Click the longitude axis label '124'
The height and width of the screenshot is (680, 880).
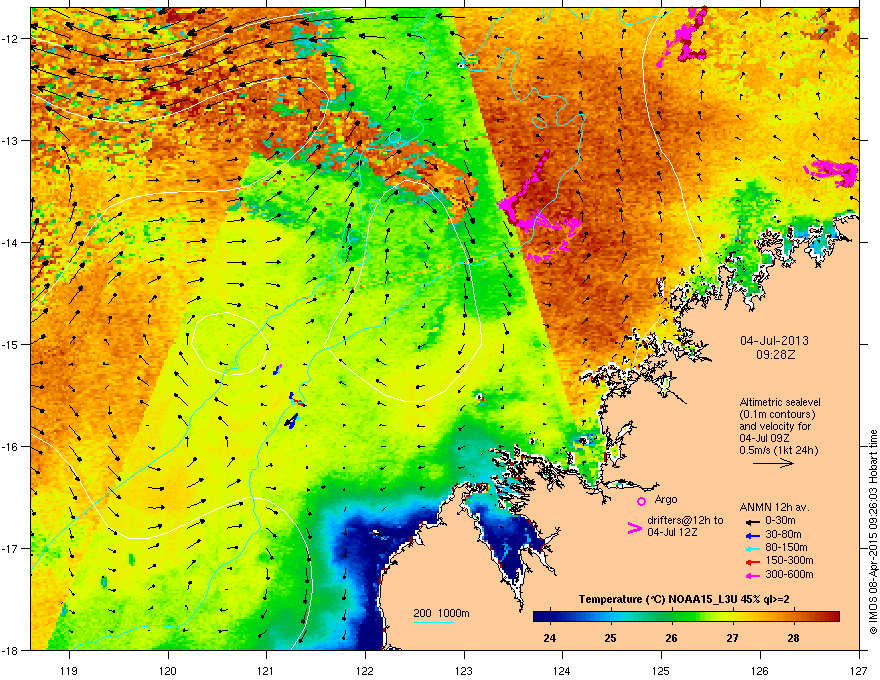click(562, 670)
